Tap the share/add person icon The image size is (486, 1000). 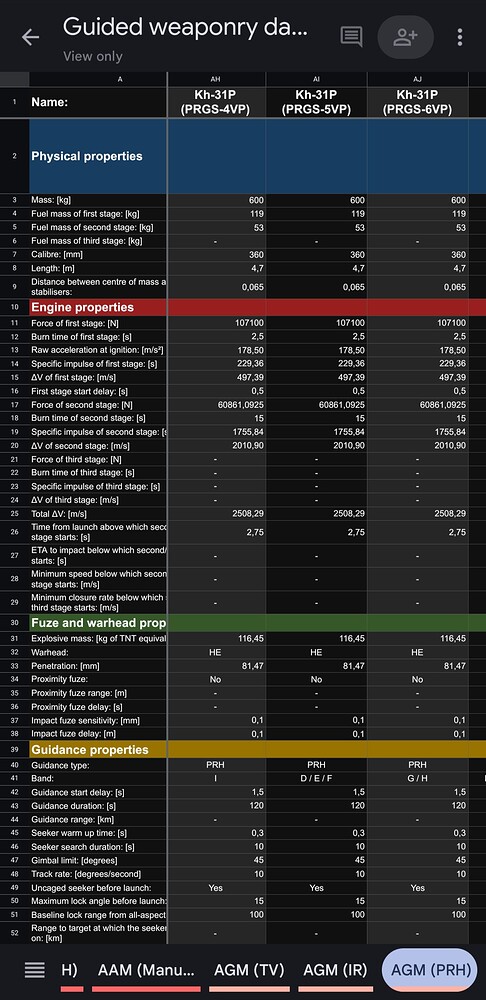tap(406, 37)
